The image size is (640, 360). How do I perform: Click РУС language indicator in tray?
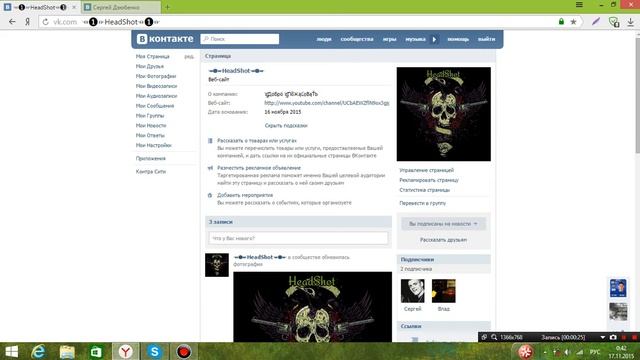pyautogui.click(x=595, y=352)
